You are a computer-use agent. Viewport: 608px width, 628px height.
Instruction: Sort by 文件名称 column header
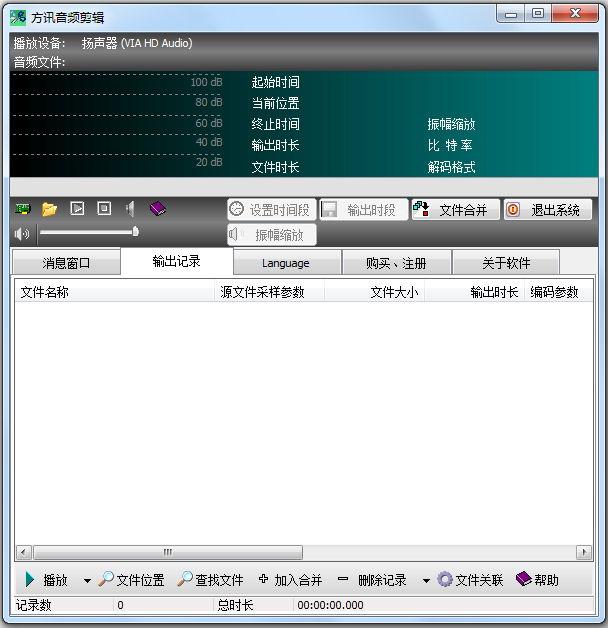coord(115,292)
